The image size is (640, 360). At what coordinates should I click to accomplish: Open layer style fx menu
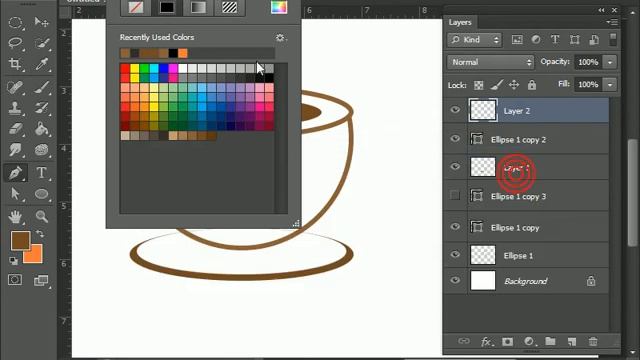tap(486, 342)
